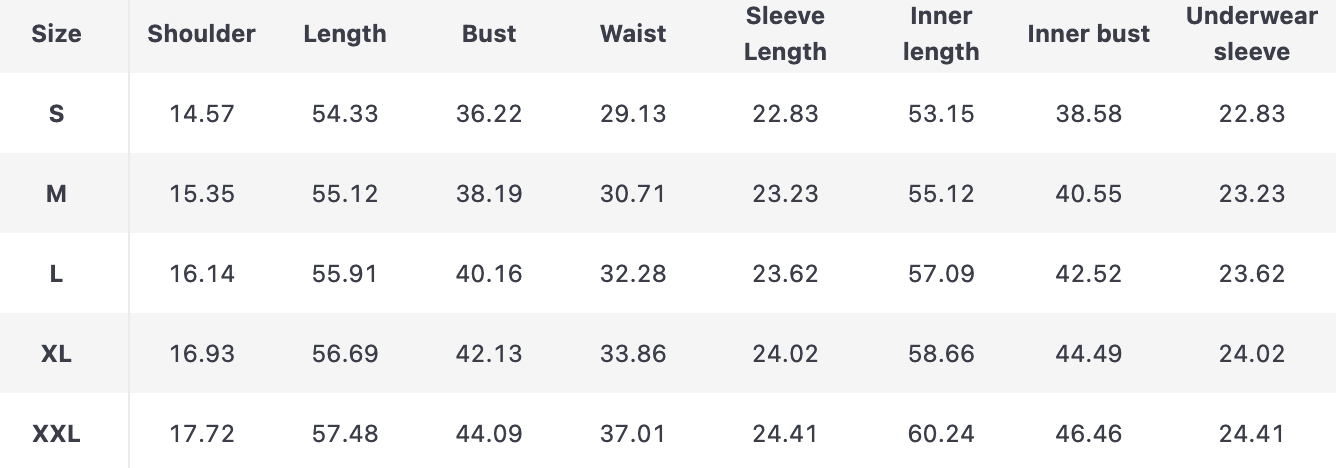Click the 46.46 inner bust value
This screenshot has height=468, width=1336.
(x=1089, y=434)
